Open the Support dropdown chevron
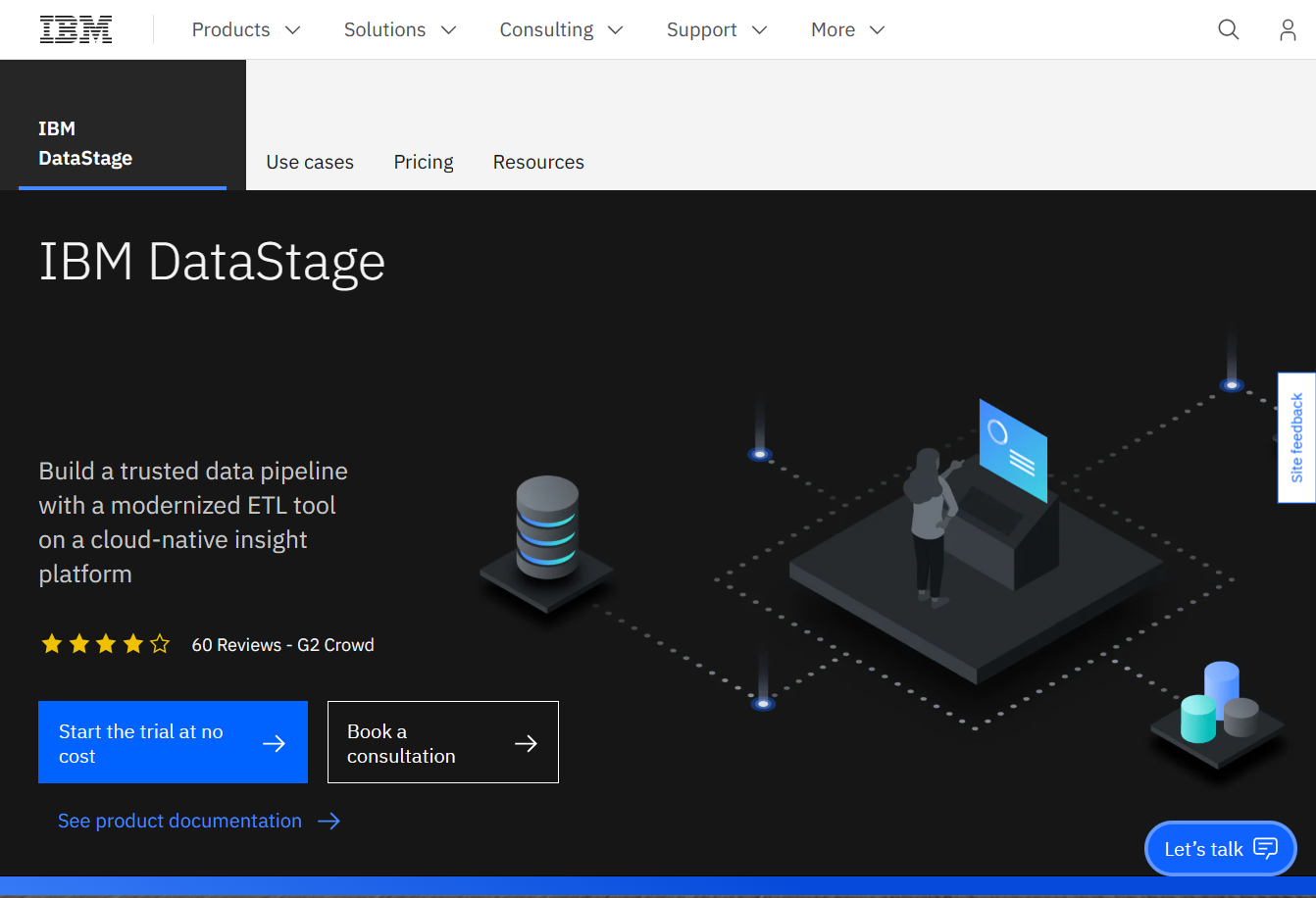1316x898 pixels. [x=759, y=30]
